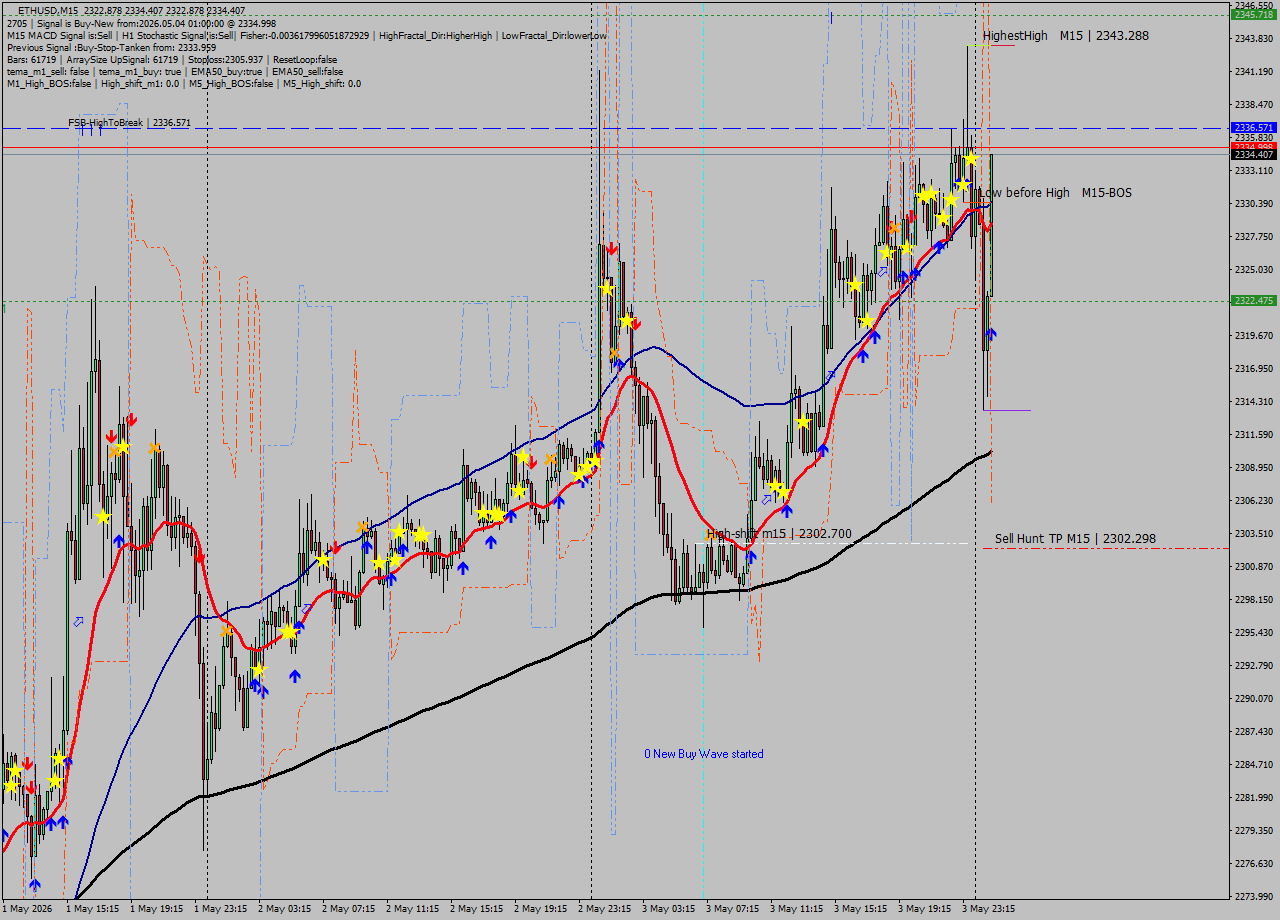The image size is (1280, 920).
Task: Click the "2 May 19:15" time label
Action: coord(541,909)
